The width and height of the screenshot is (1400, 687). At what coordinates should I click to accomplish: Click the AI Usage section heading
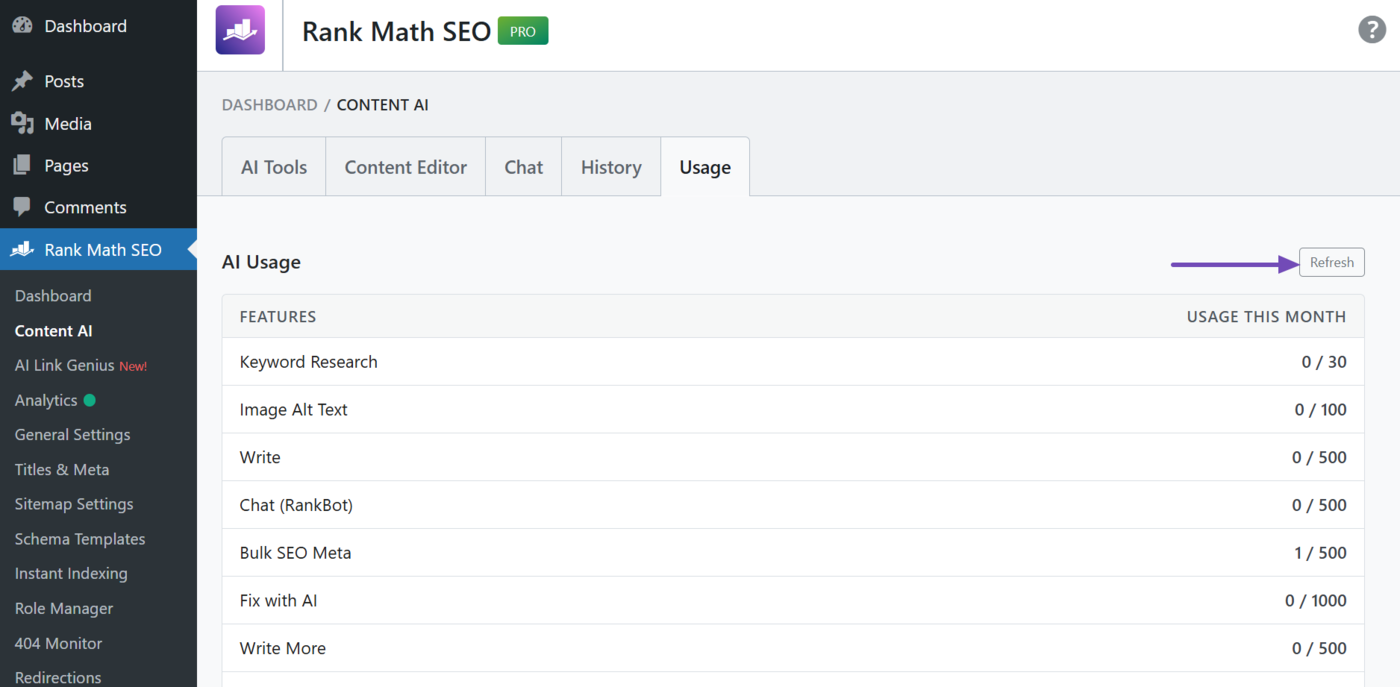pos(261,262)
